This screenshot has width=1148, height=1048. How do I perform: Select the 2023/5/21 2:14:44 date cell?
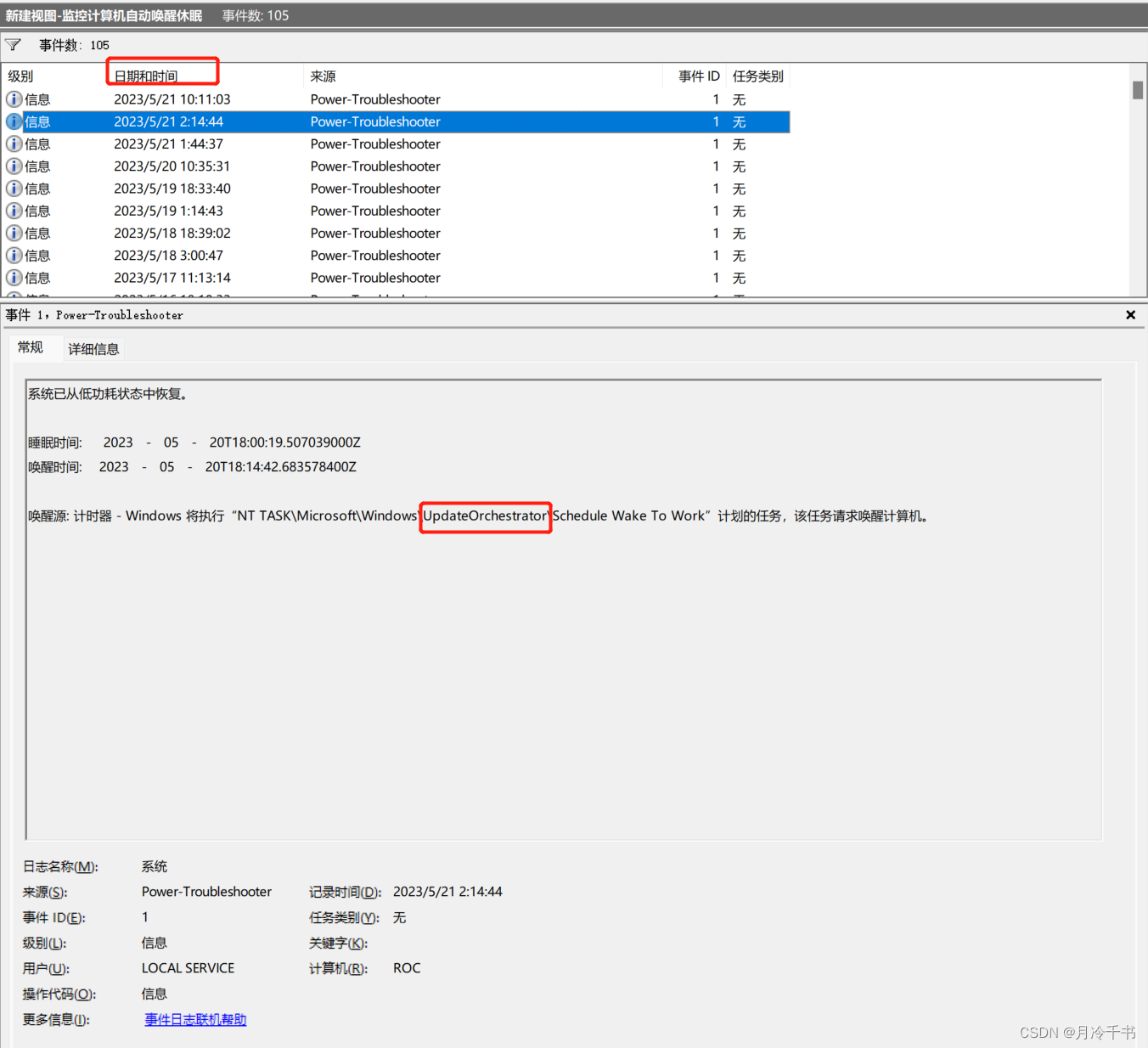pos(169,121)
